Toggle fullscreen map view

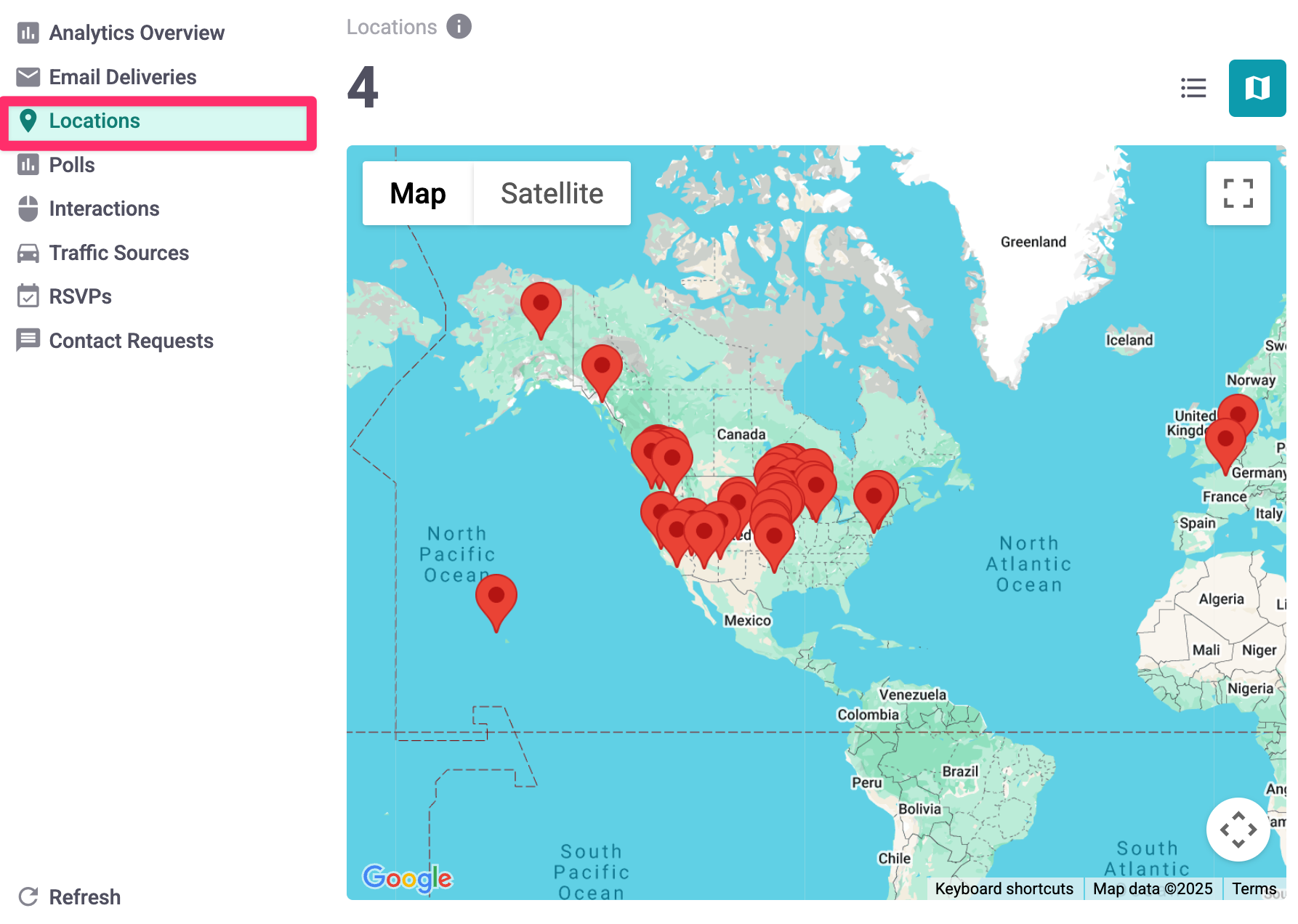click(1238, 193)
